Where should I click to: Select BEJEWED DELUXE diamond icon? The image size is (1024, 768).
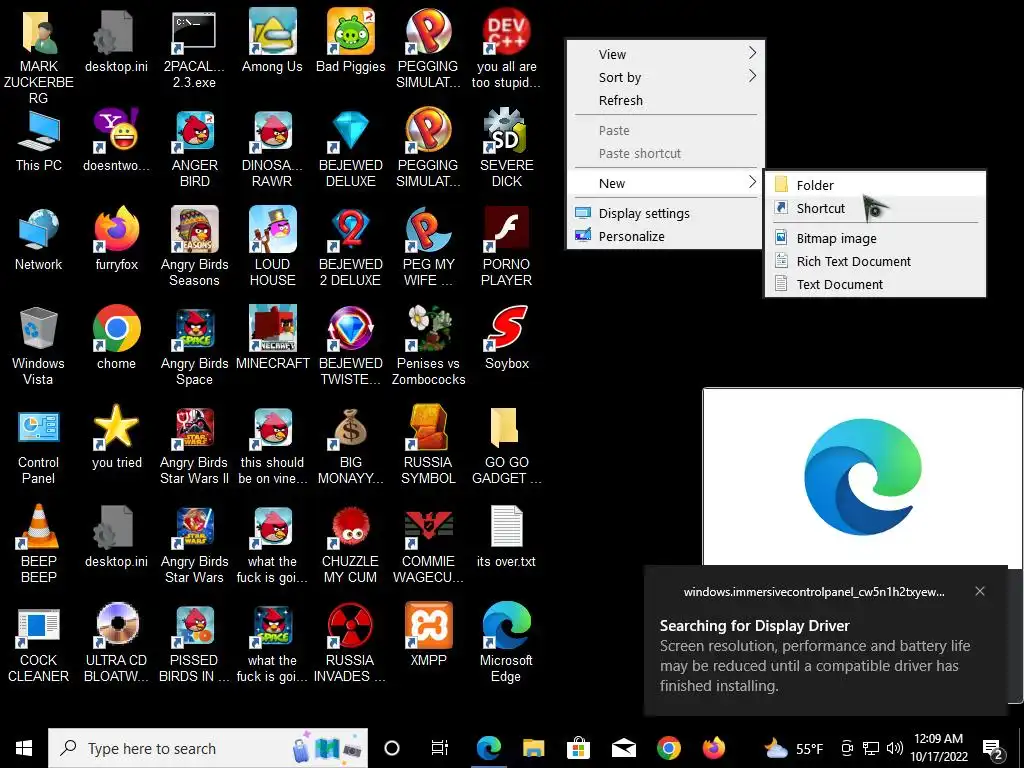coord(351,149)
